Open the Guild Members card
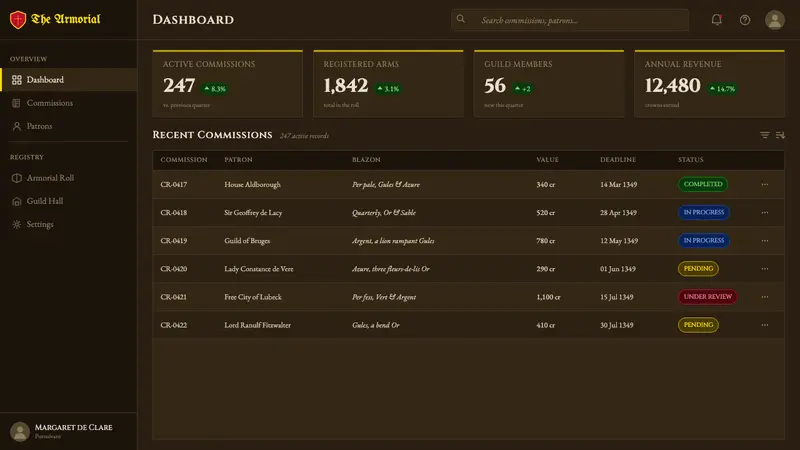The width and height of the screenshot is (800, 450). (549, 84)
